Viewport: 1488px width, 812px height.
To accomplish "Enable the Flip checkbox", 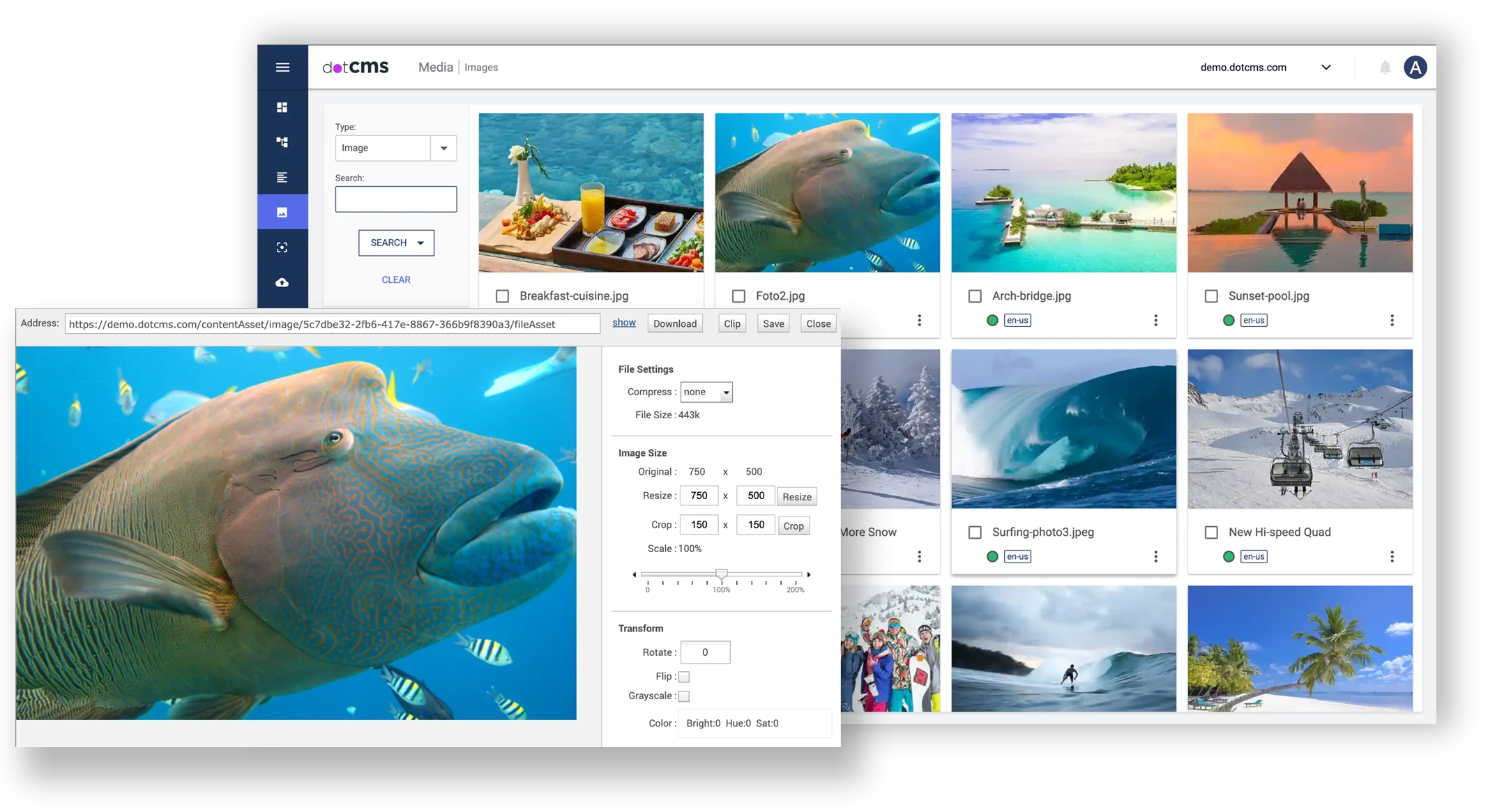I will (684, 677).
